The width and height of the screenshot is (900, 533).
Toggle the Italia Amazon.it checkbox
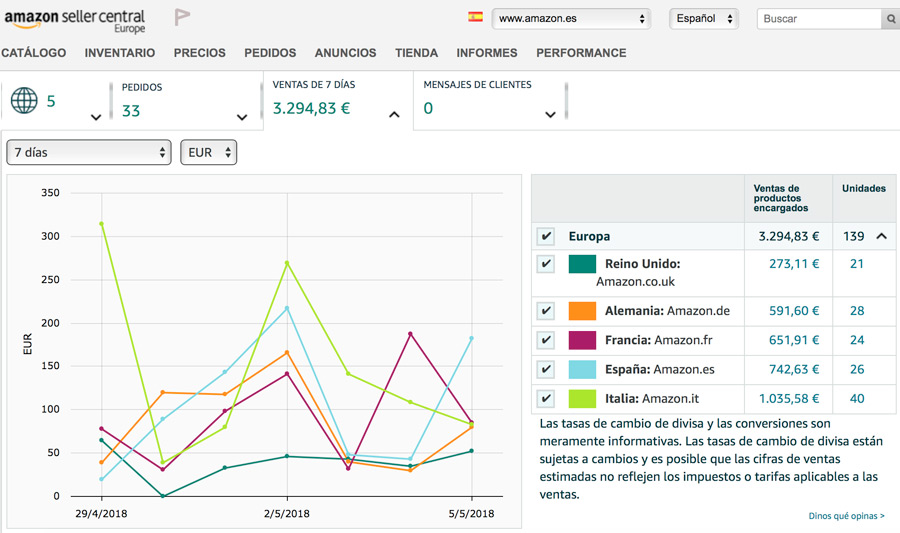546,398
